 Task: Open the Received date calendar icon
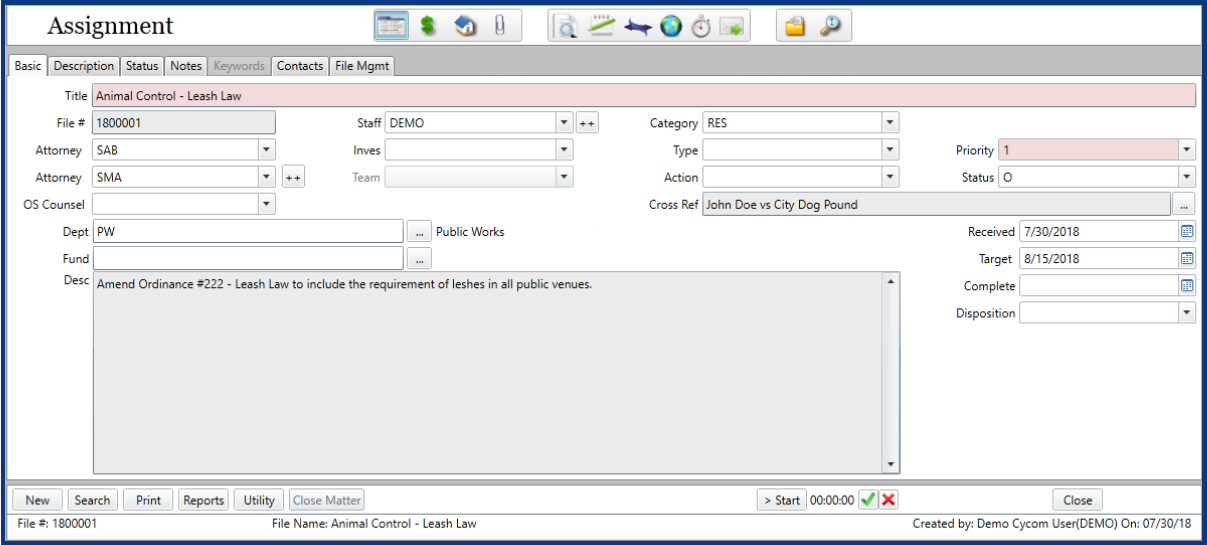click(1187, 231)
